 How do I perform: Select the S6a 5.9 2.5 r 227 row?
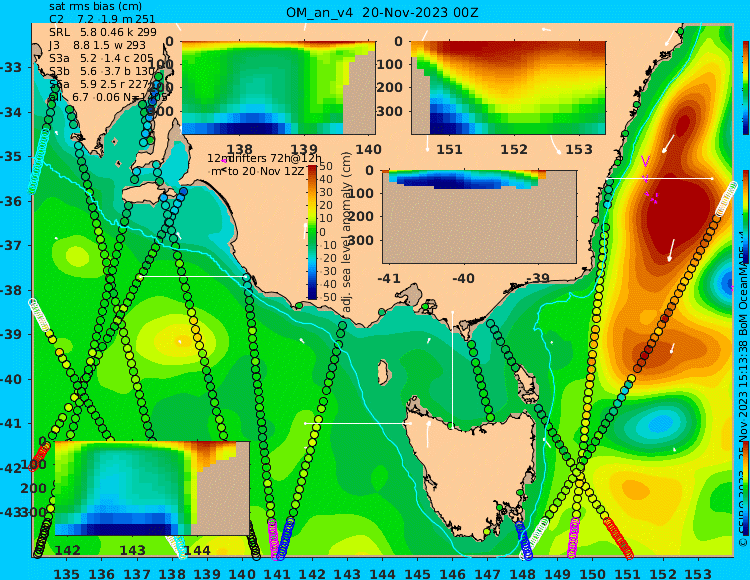101,84
